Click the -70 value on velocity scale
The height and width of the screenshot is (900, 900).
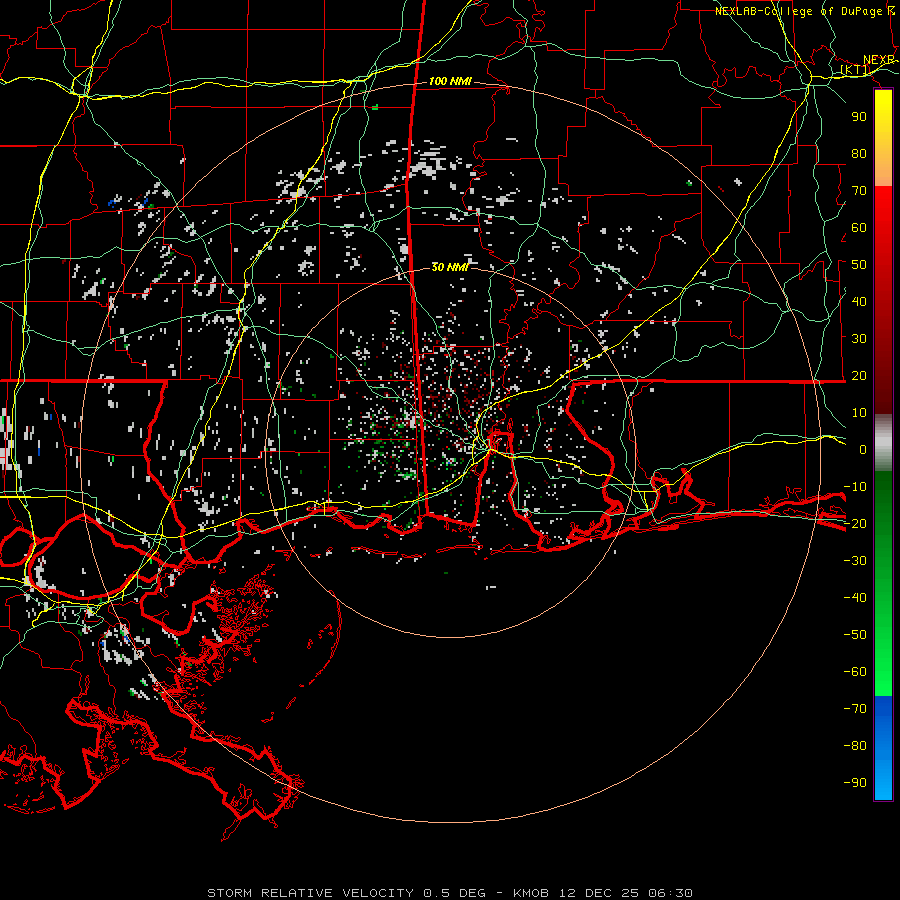click(855, 709)
